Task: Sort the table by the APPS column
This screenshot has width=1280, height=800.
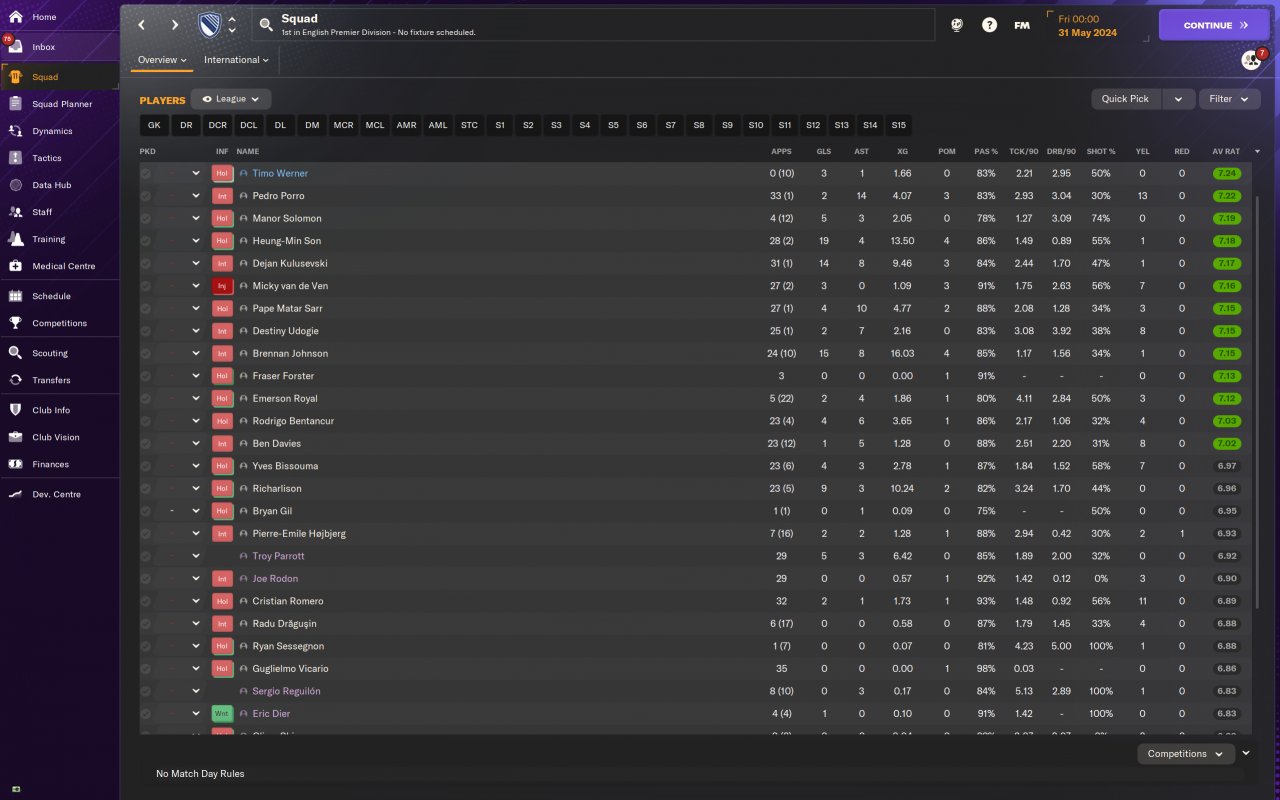Action: point(781,152)
